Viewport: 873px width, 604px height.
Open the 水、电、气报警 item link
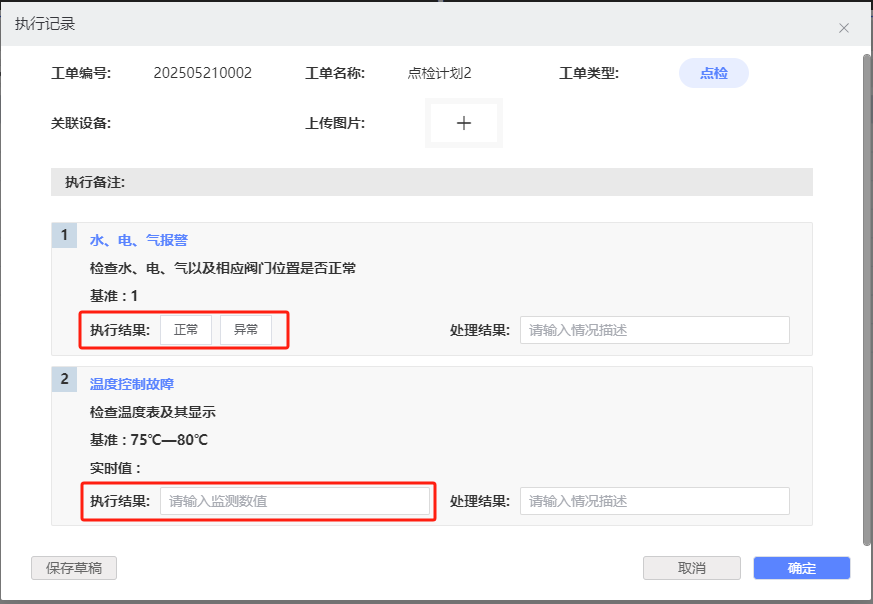click(x=139, y=240)
